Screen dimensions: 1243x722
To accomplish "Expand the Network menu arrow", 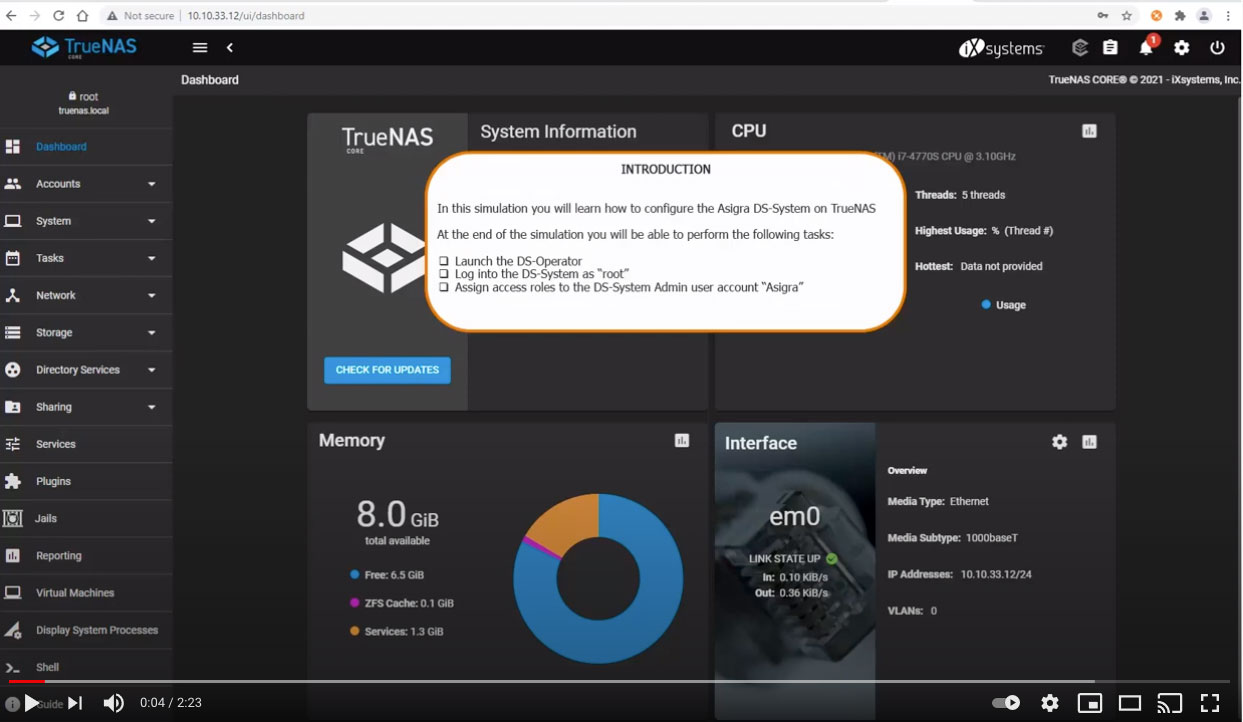I will (151, 295).
